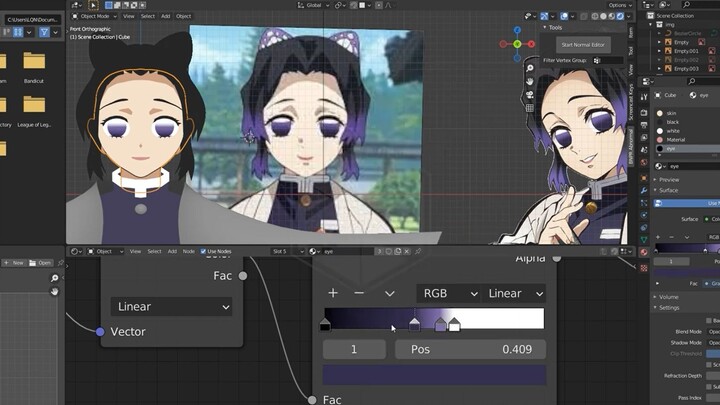720x405 pixels.
Task: Remove color stop with minus in node ramp
Action: click(x=359, y=293)
